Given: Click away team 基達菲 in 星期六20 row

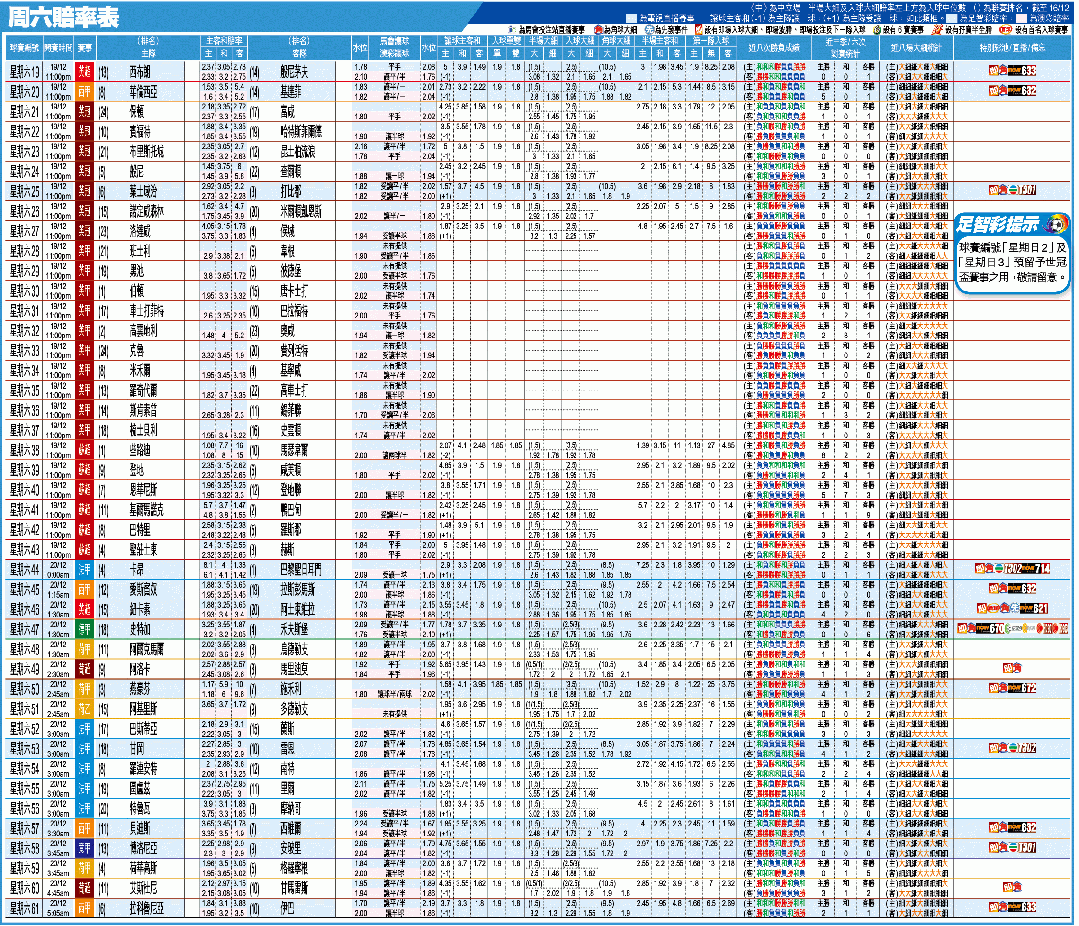Looking at the screenshot, I should (x=291, y=91).
